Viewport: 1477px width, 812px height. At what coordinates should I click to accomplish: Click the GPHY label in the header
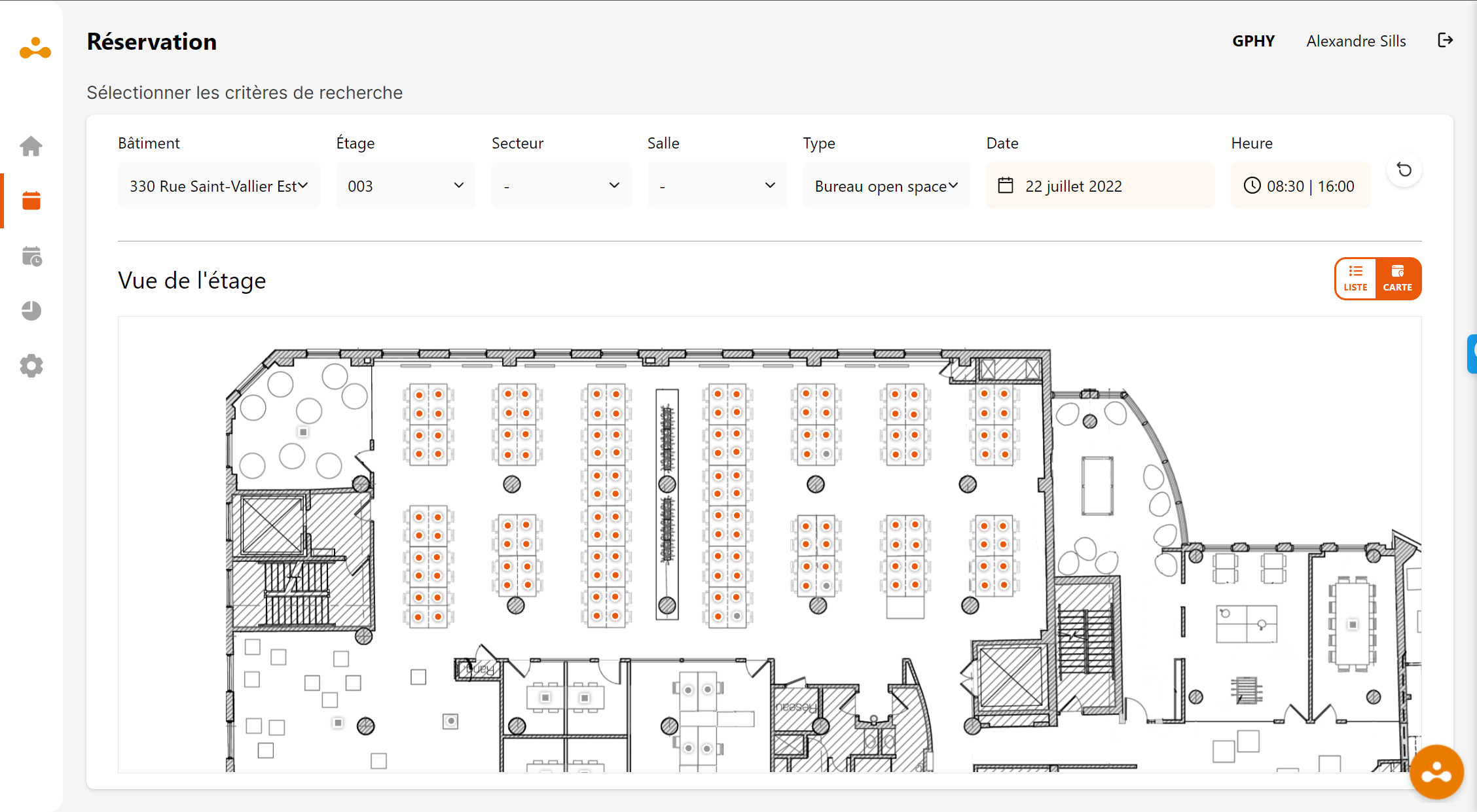pos(1254,40)
